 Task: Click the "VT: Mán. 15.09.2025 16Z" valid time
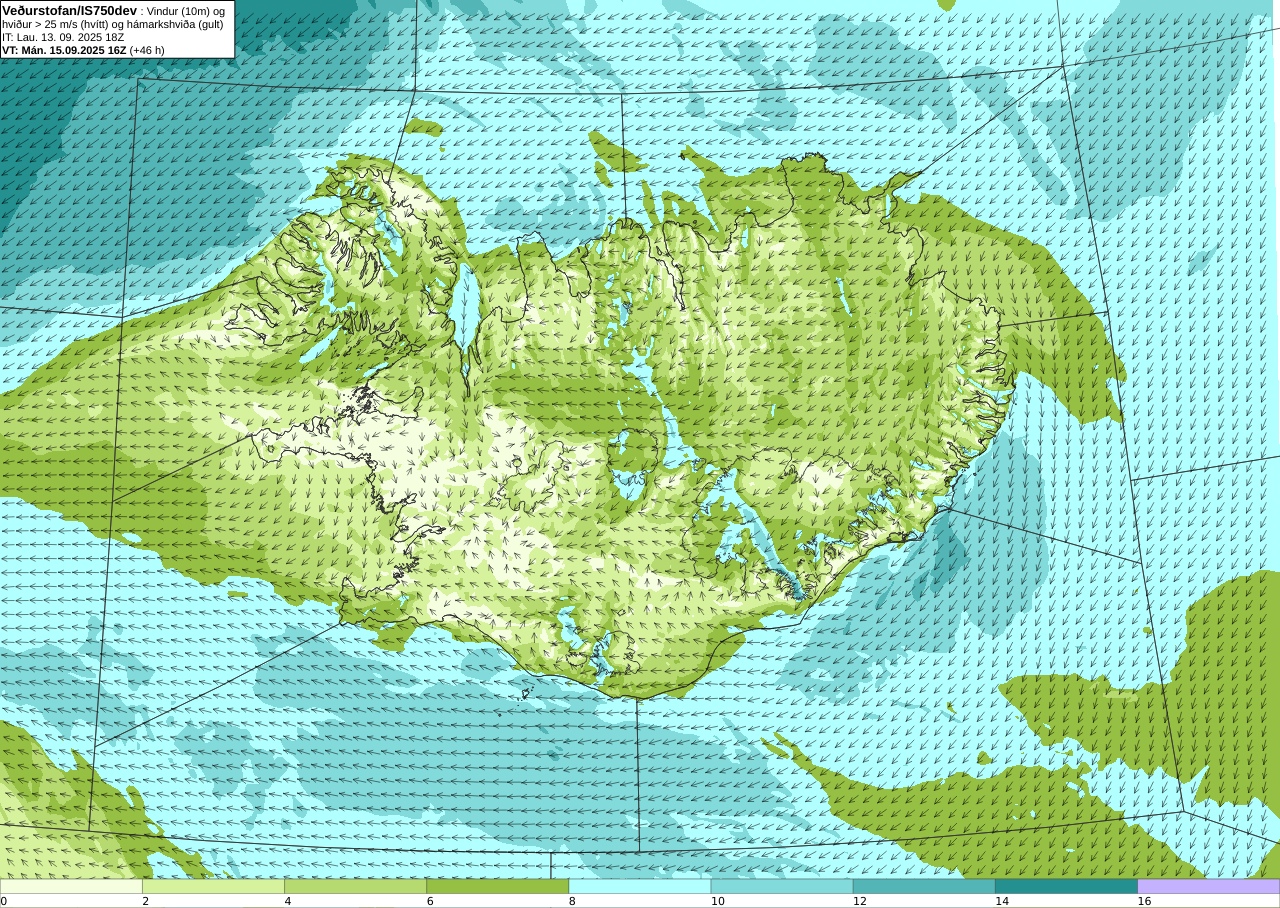[64, 50]
